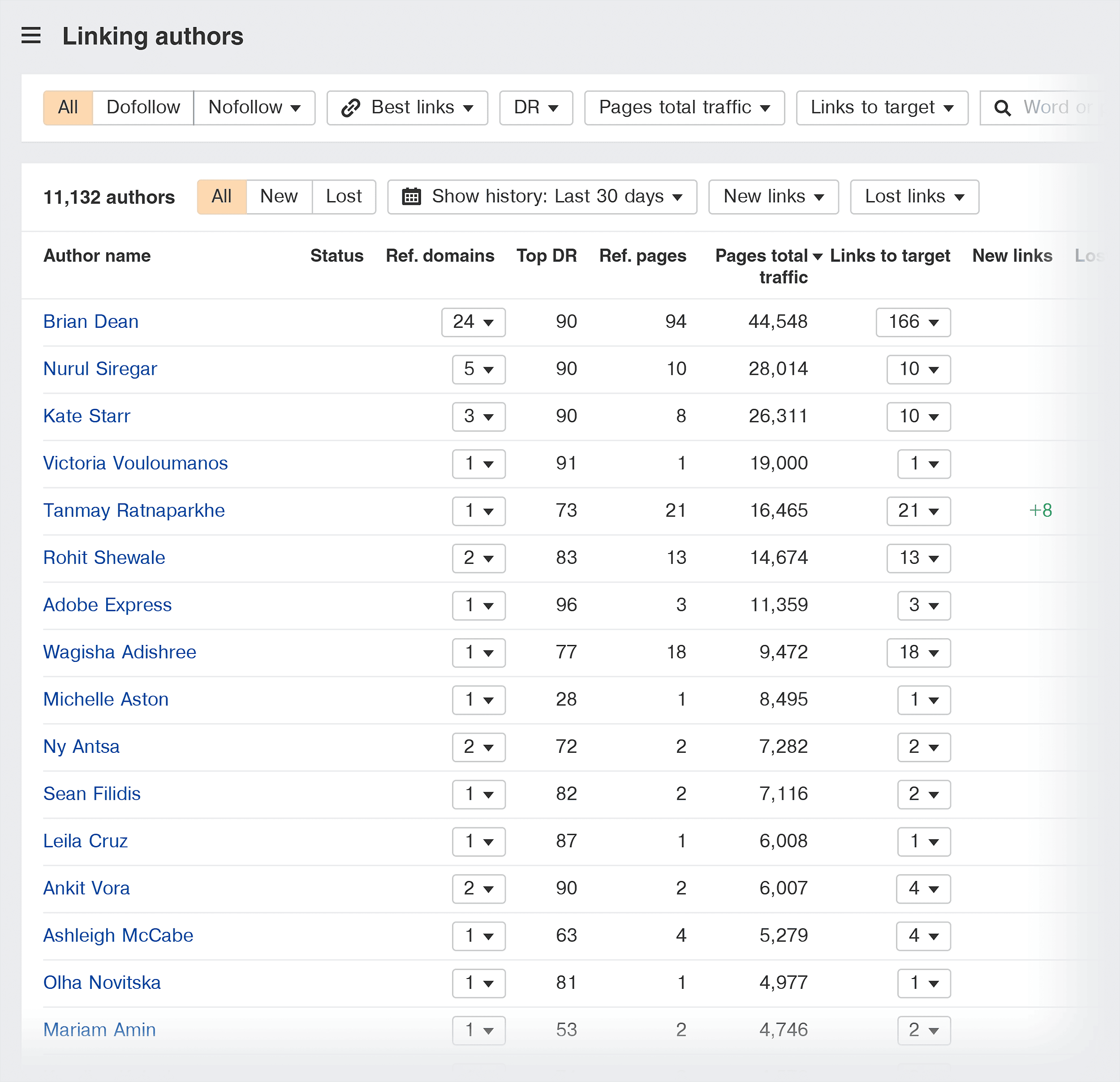This screenshot has height=1082, width=1120.
Task: Open the Links to target filter dropdown
Action: (x=881, y=107)
